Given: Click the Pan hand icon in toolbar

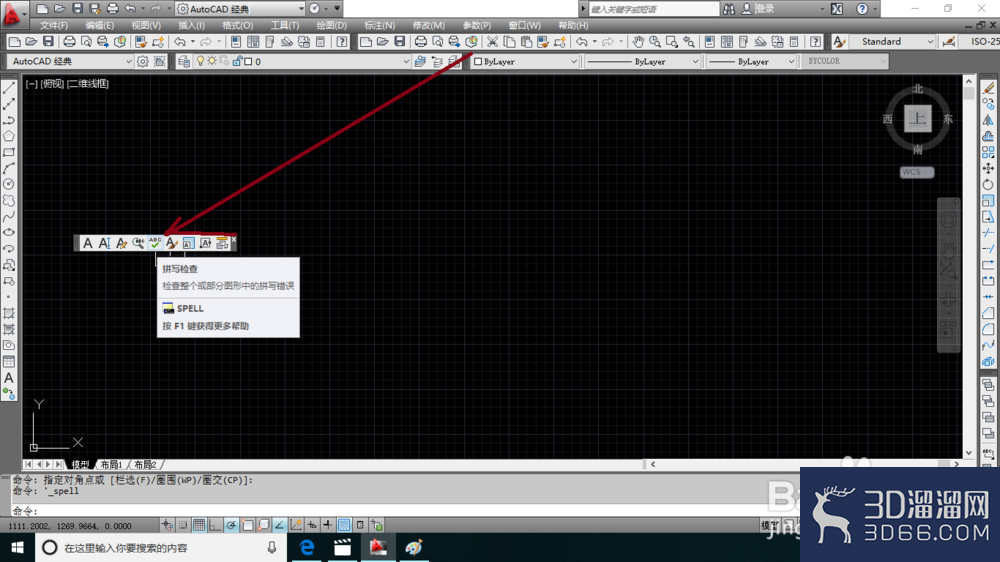Looking at the screenshot, I should (638, 42).
